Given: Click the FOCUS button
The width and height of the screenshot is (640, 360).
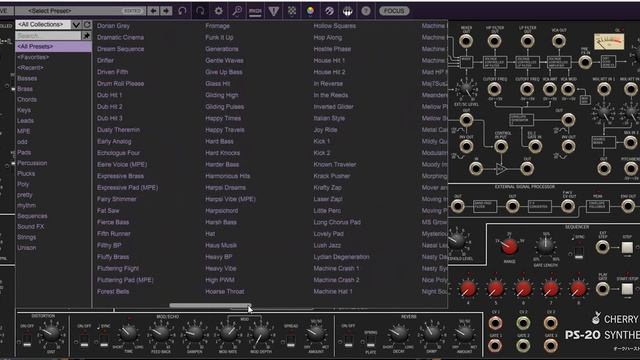Looking at the screenshot, I should (394, 11).
